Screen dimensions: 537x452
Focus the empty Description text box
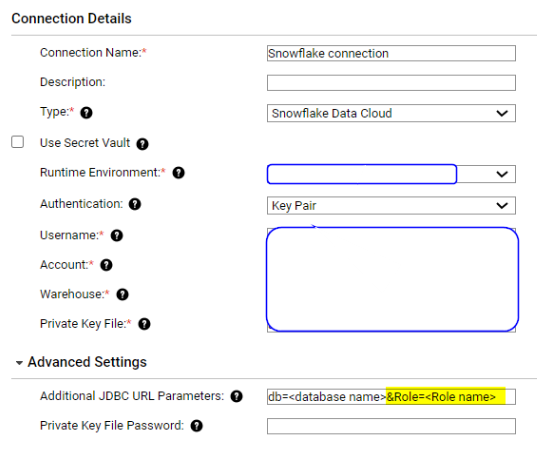(x=391, y=83)
